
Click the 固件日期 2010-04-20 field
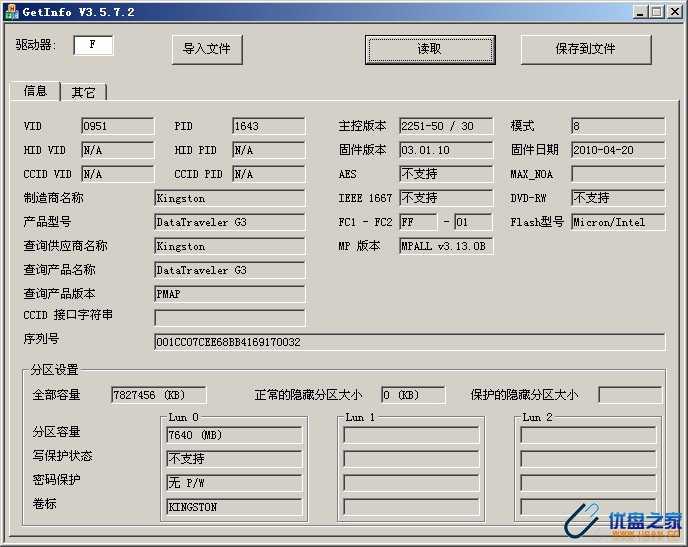point(618,150)
